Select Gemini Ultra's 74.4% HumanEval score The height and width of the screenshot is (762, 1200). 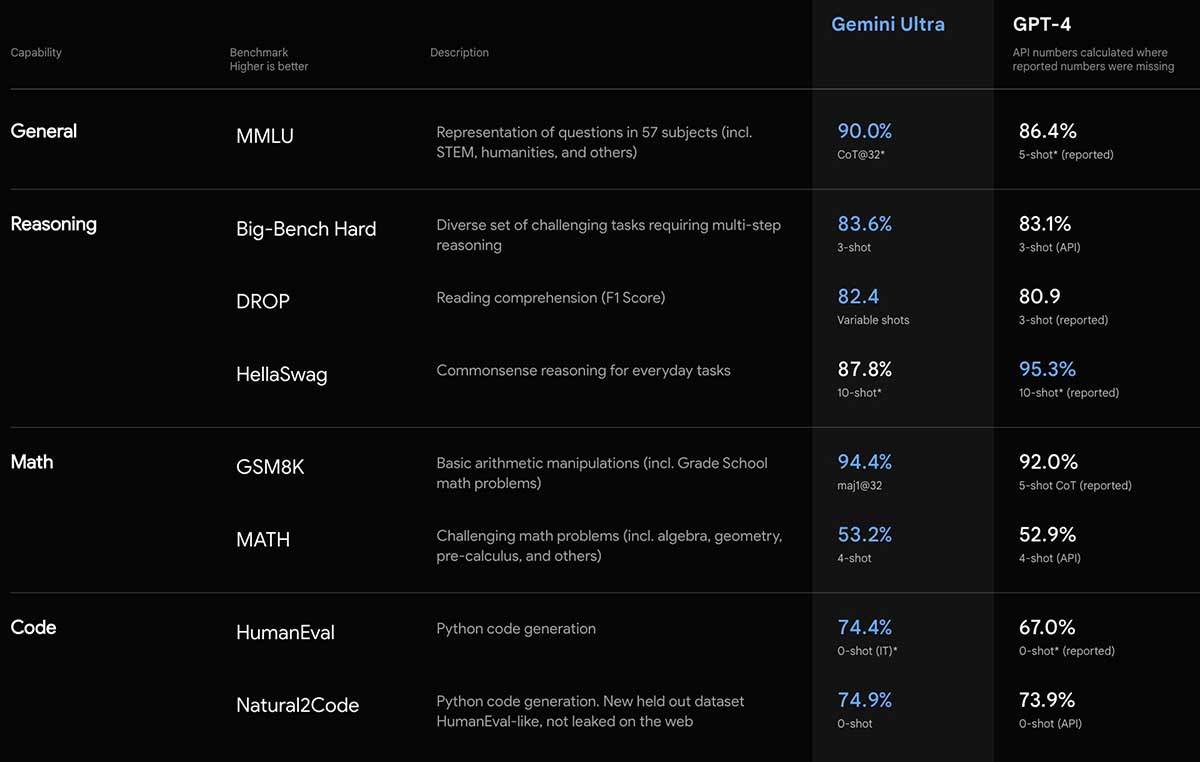pos(865,628)
